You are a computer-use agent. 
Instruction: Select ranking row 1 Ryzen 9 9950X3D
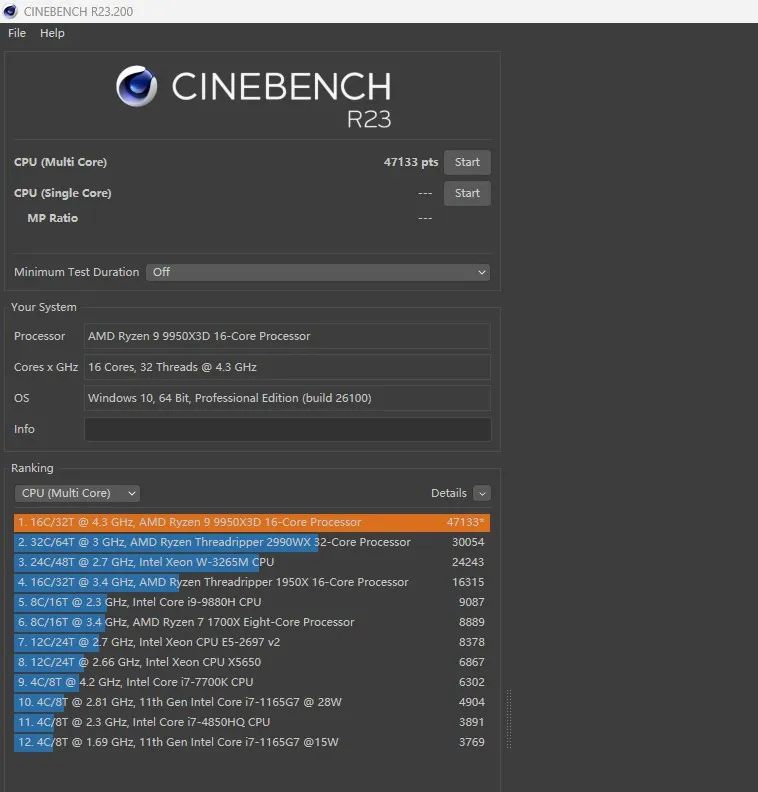pos(252,522)
